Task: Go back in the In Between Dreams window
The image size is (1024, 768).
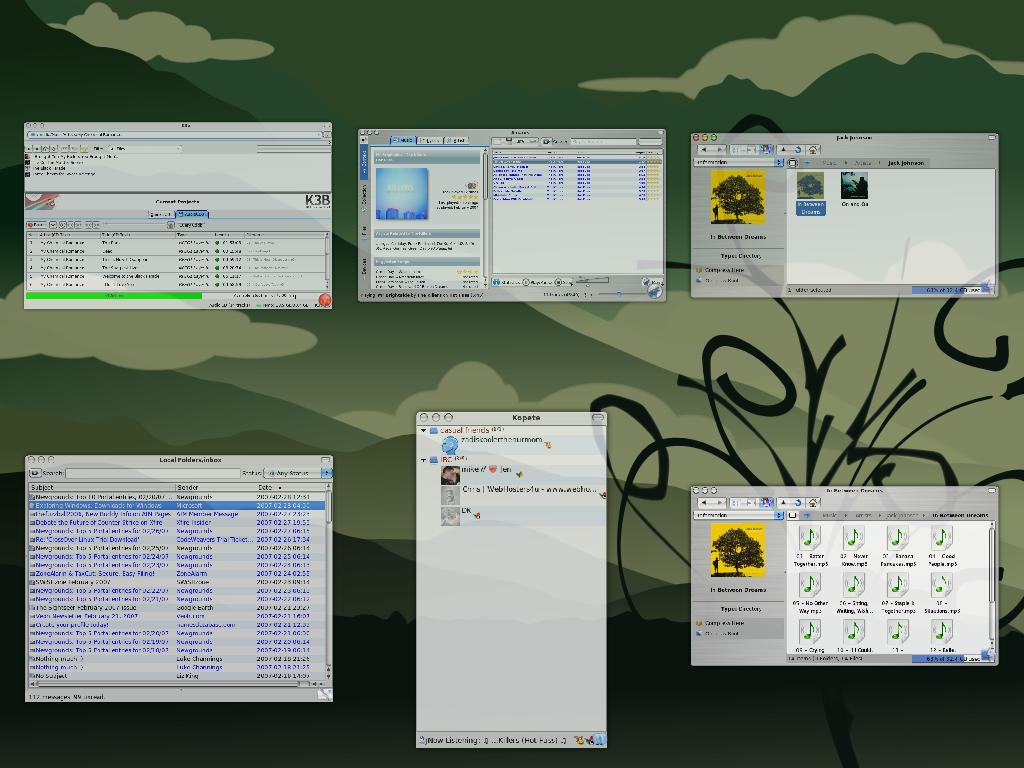Action: tap(705, 502)
